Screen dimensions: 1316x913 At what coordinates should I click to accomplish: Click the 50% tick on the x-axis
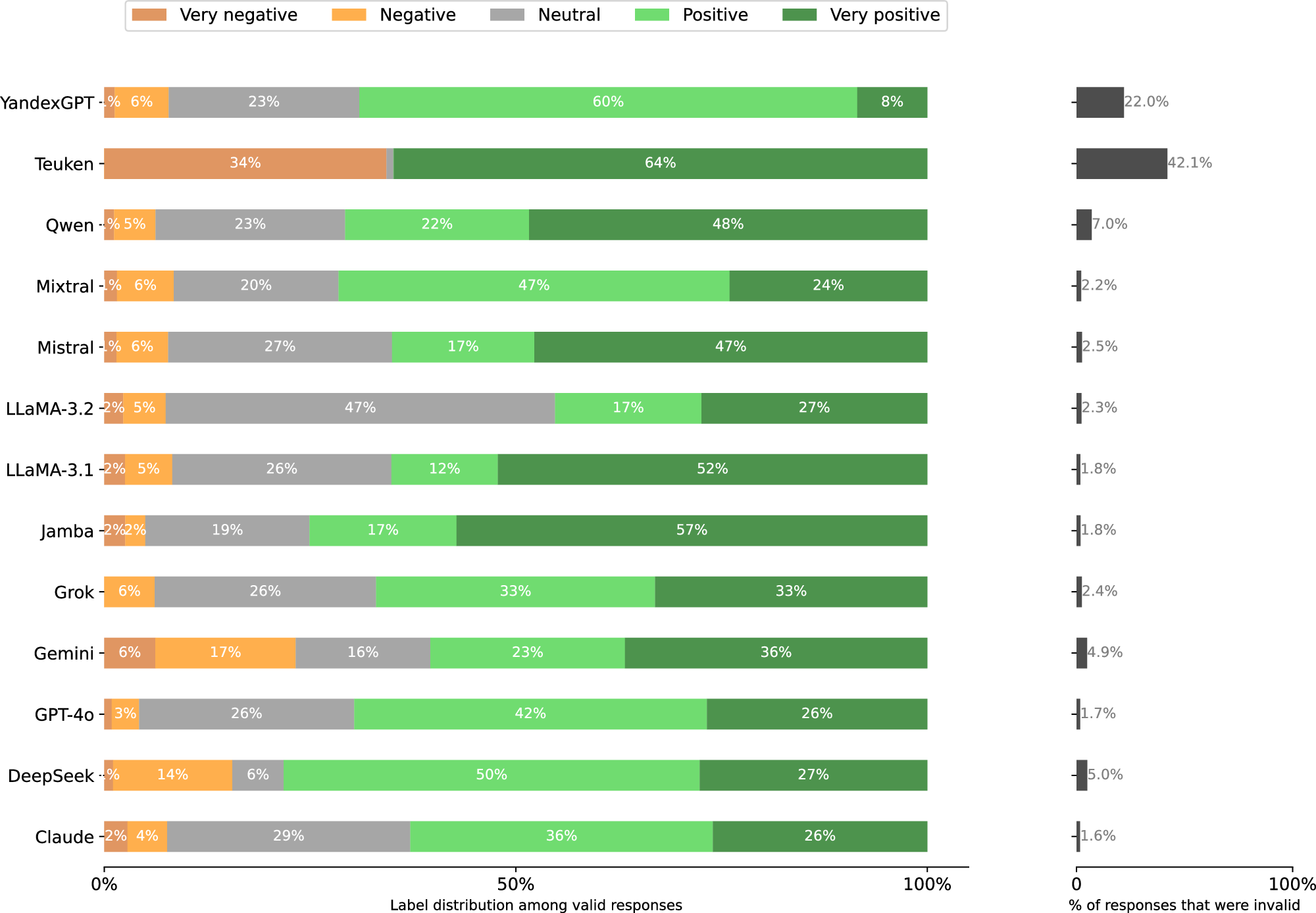point(516,885)
